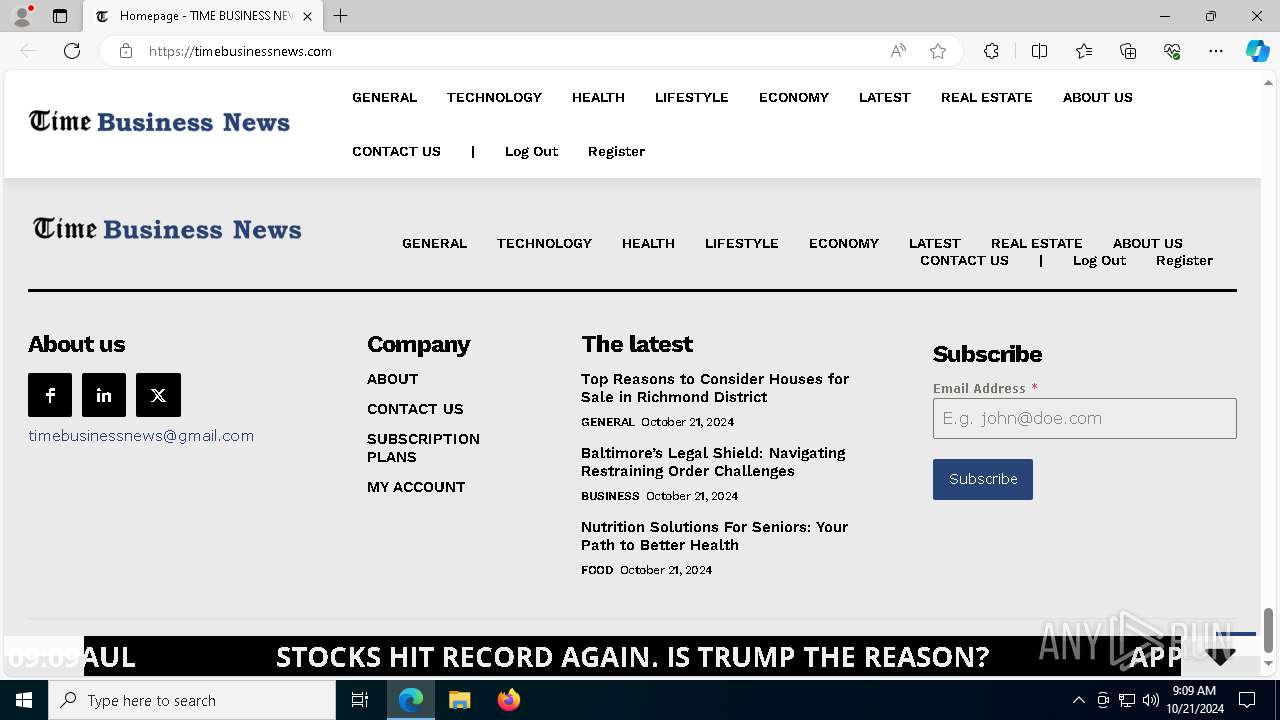Image resolution: width=1280 pixels, height=720 pixels.
Task: Open Tab actions menu
Action: click(x=60, y=16)
